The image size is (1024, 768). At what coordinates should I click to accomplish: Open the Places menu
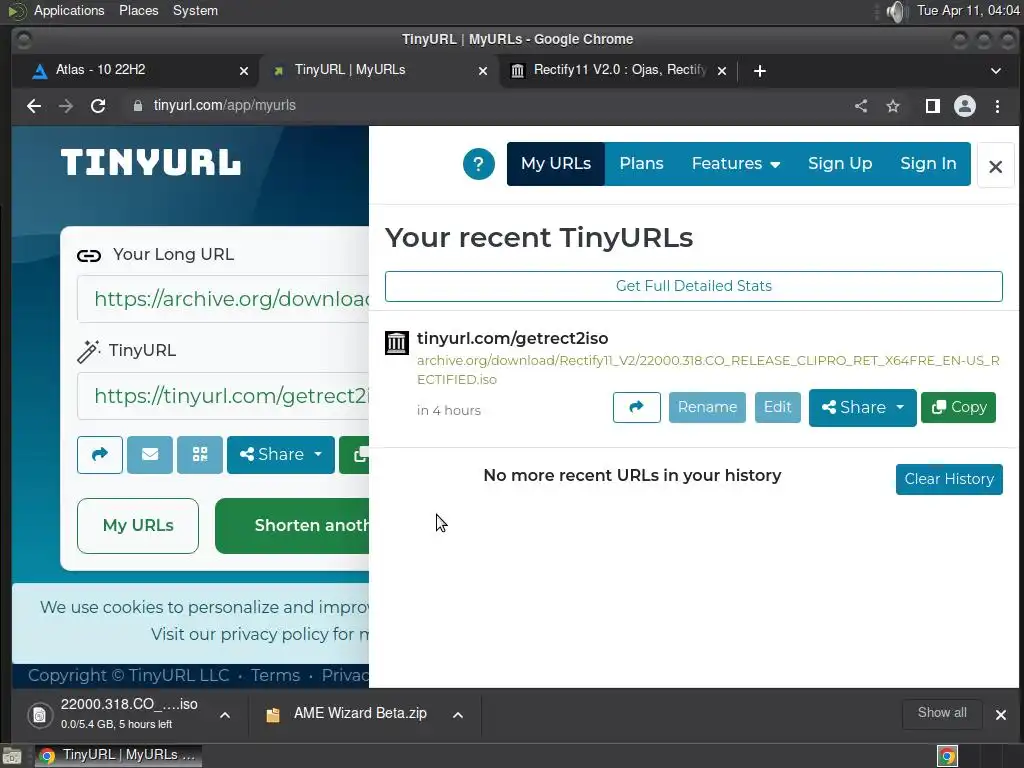coord(138,11)
